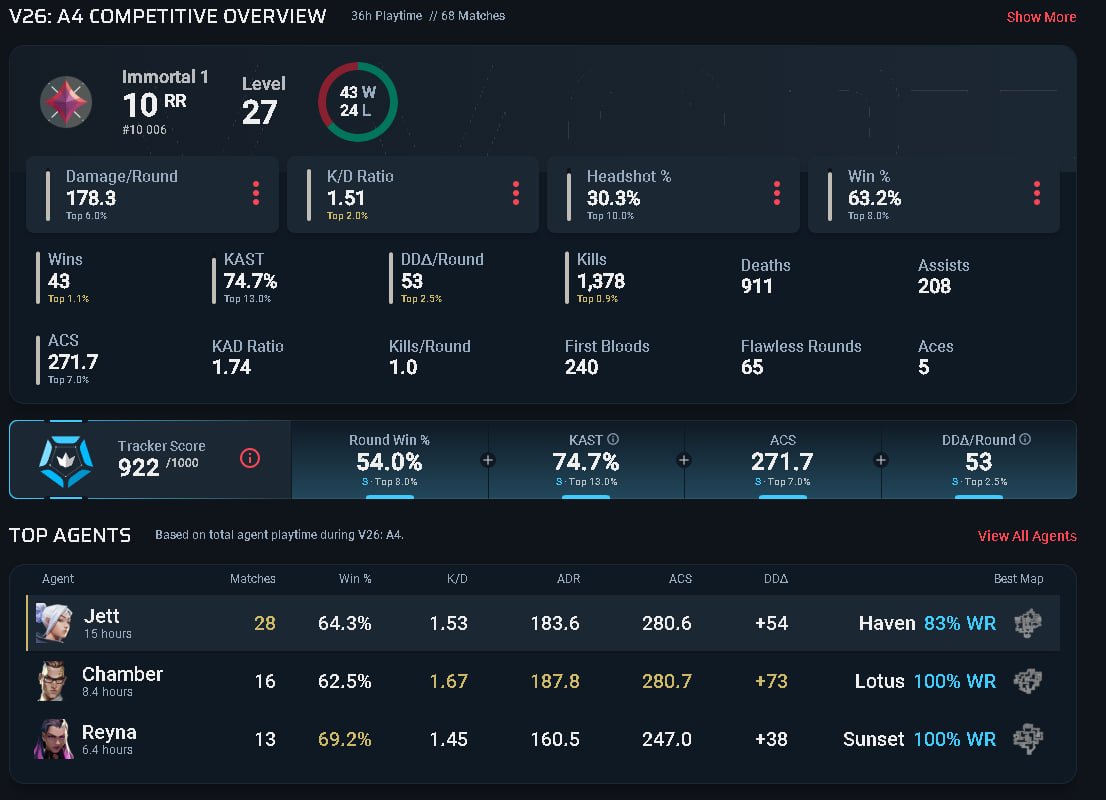The width and height of the screenshot is (1106, 800).
Task: Click the KAST info icon in score bar
Action: pos(613,439)
